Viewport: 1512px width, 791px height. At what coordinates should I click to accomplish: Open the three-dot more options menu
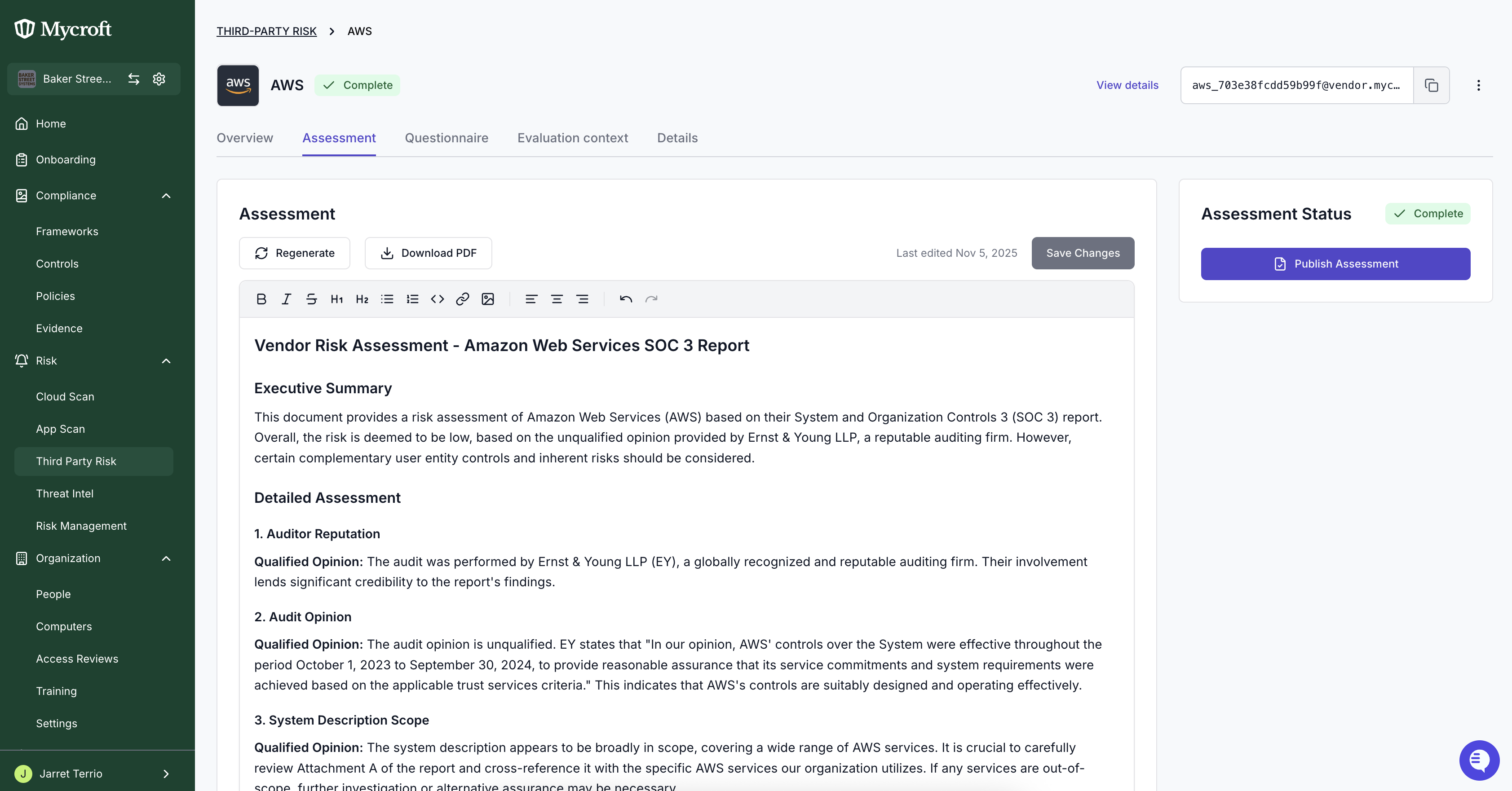[1479, 86]
